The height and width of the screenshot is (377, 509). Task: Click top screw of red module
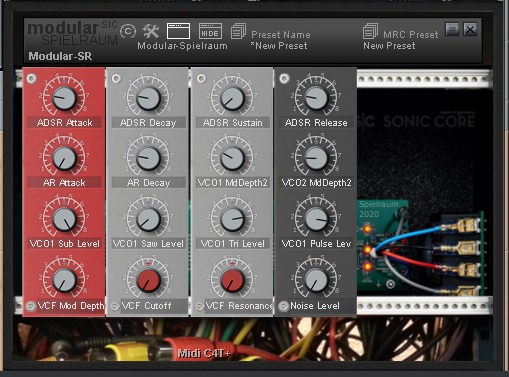click(31, 78)
